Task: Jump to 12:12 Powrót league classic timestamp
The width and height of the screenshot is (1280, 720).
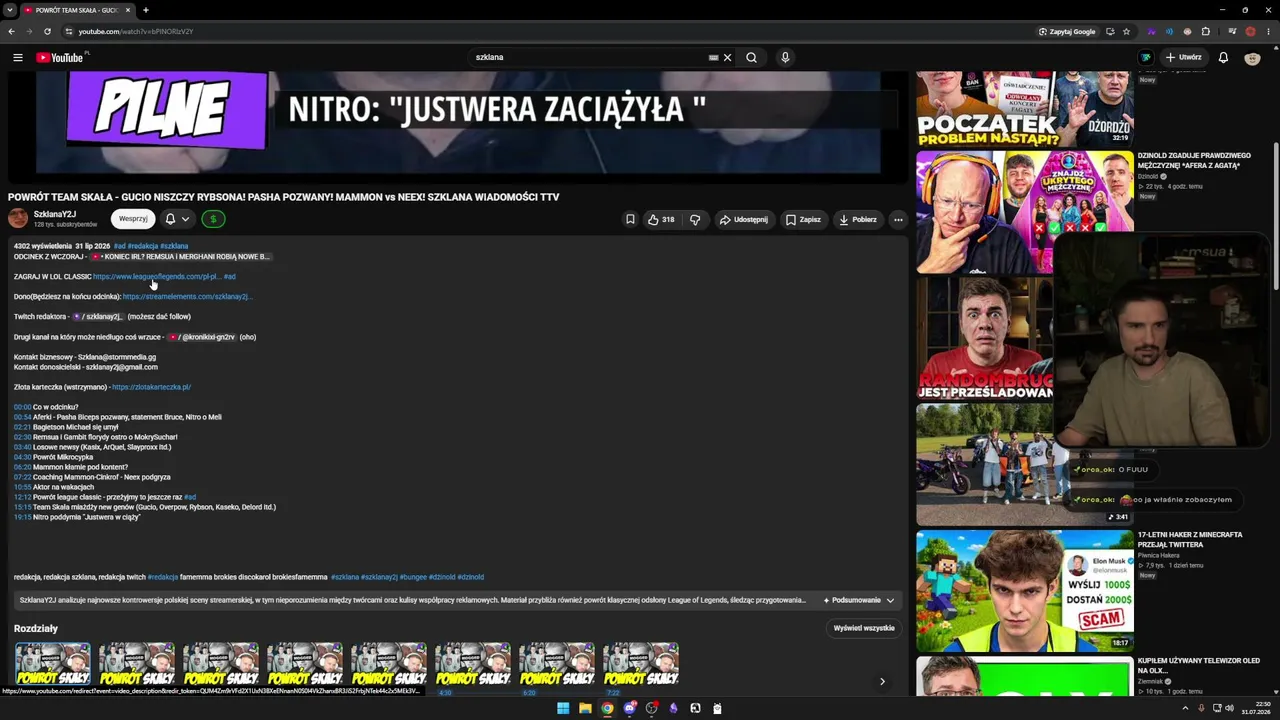Action: tap(22, 497)
